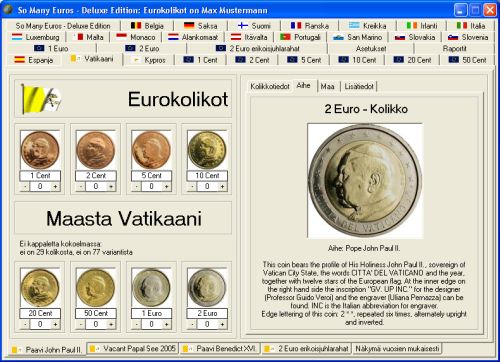This screenshot has height=362, width=500.
Task: Open the Saksa flag tab
Action: (200, 26)
